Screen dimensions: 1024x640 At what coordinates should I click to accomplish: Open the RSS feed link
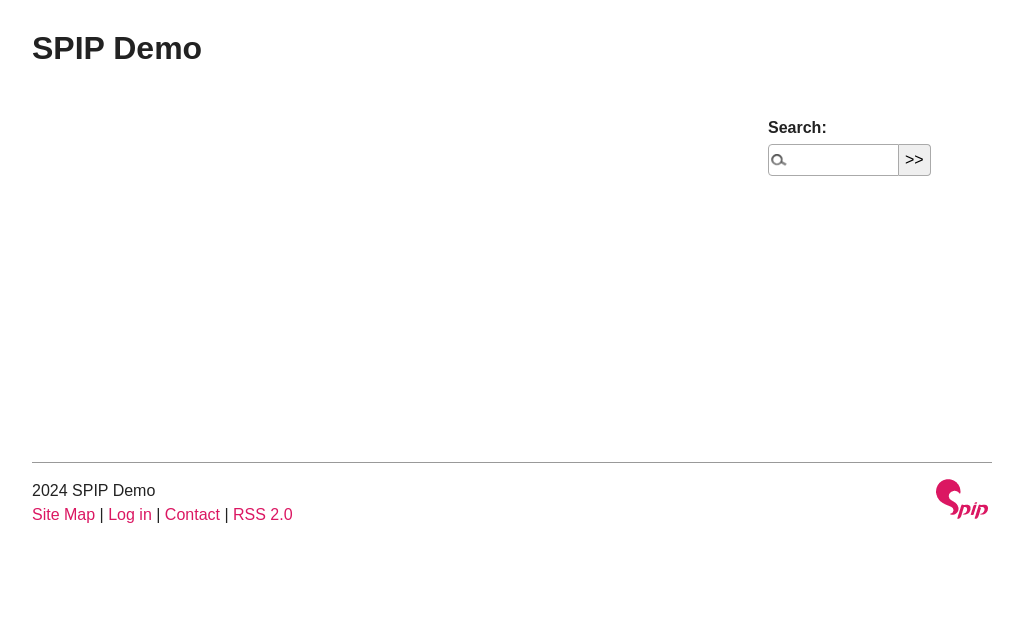pyautogui.click(x=262, y=515)
